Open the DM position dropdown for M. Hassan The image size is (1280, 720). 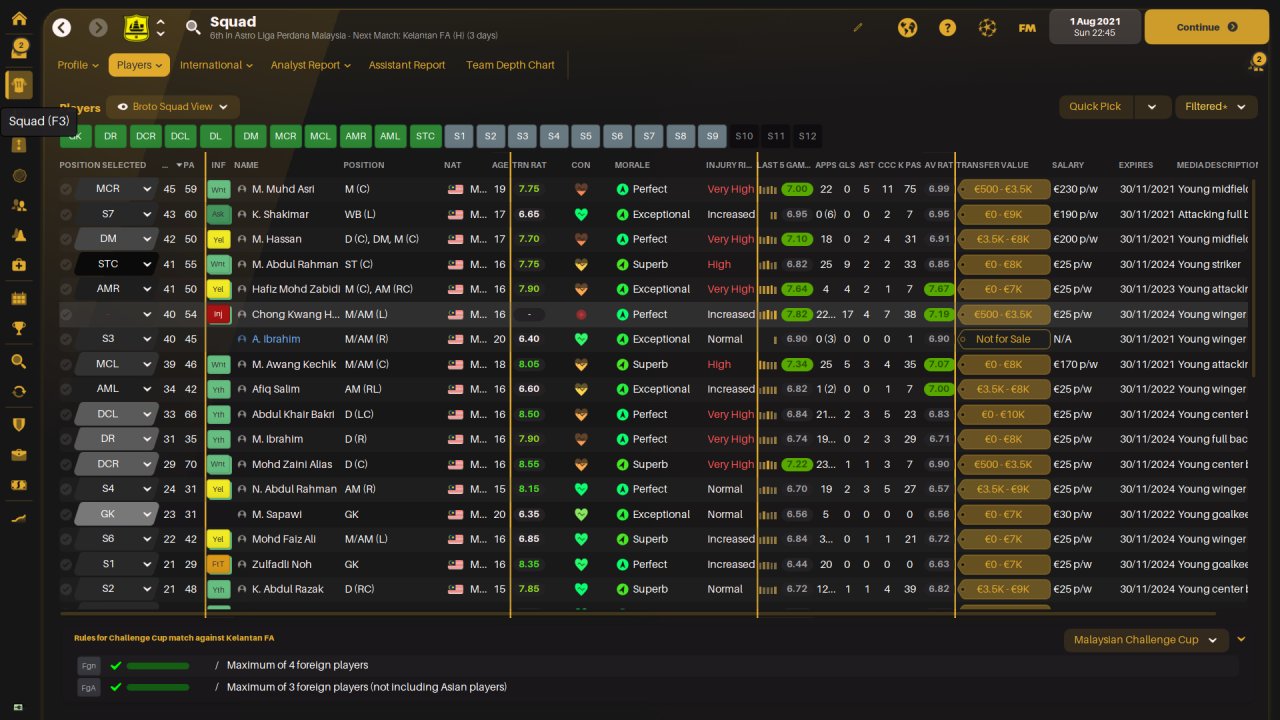pyautogui.click(x=116, y=239)
